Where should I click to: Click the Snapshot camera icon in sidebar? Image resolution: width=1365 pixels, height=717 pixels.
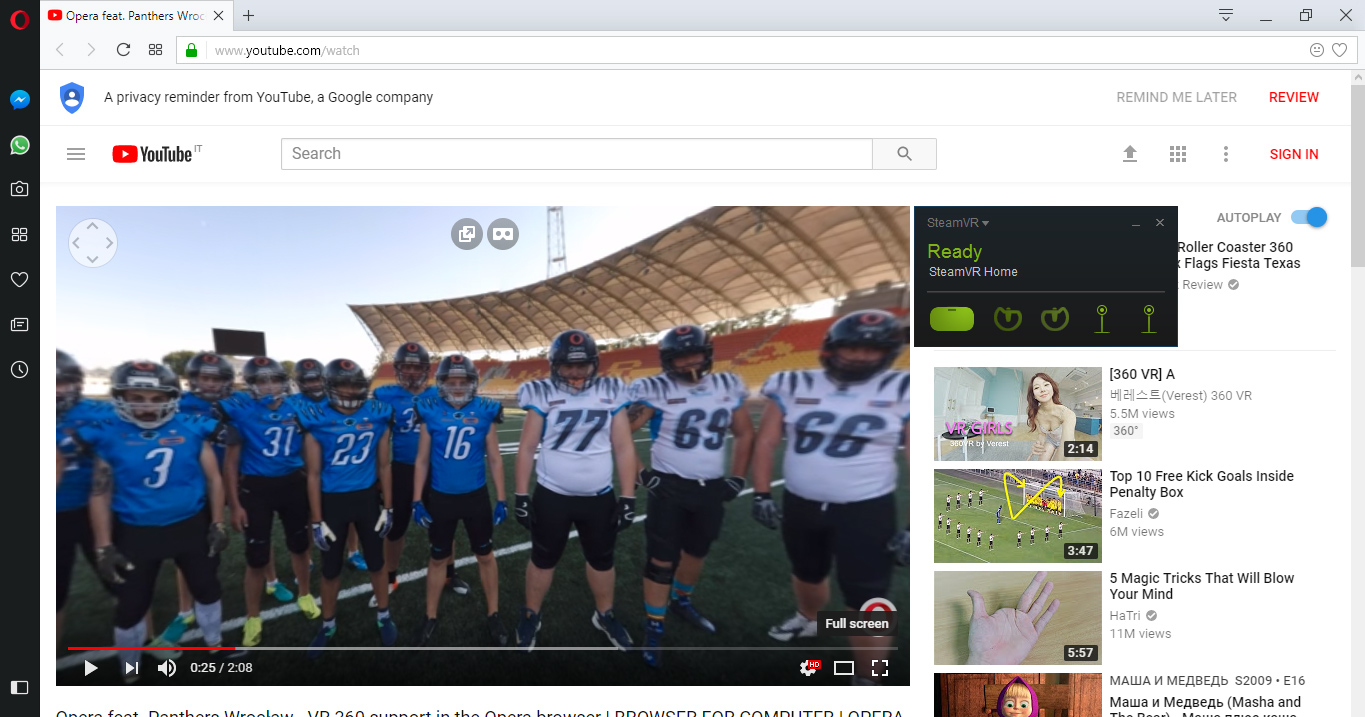[19, 189]
